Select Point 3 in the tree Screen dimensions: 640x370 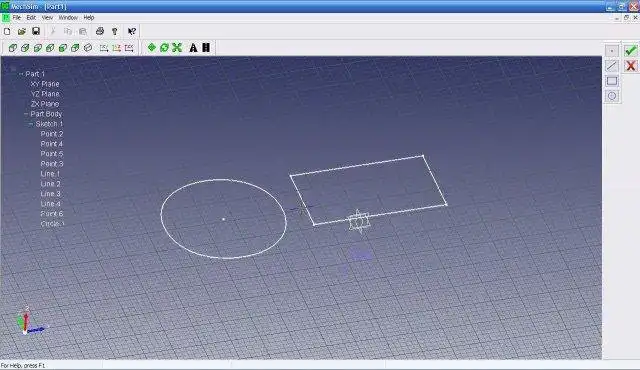52,164
